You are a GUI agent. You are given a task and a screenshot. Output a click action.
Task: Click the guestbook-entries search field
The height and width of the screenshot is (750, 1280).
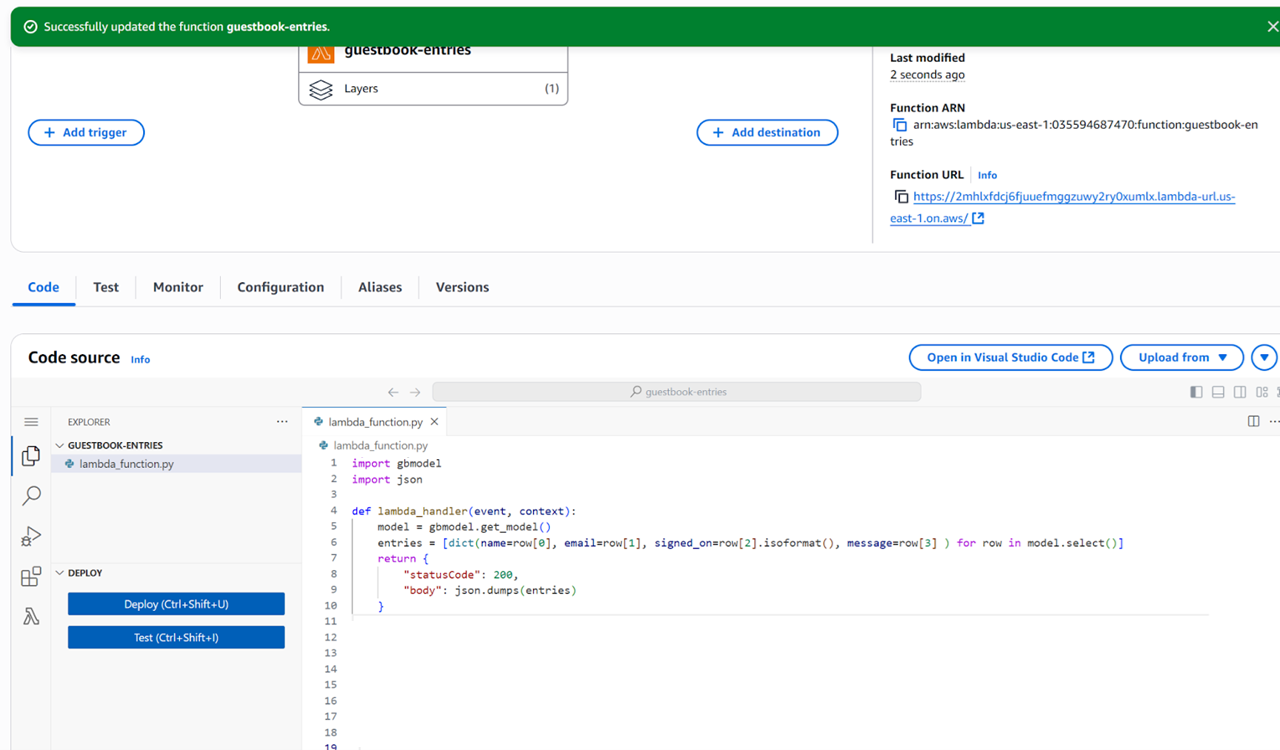pos(677,392)
